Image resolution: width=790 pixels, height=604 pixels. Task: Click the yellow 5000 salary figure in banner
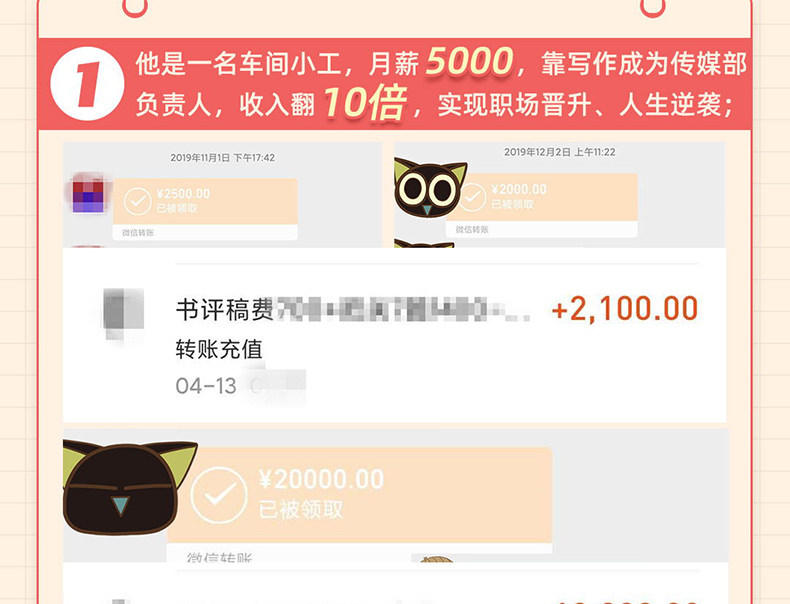[470, 62]
